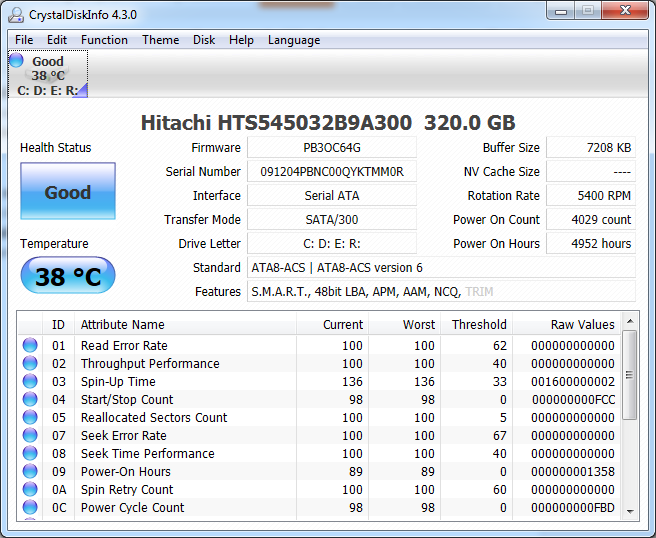The height and width of the screenshot is (538, 656).
Task: Click the attribute list scroll down arrow
Action: pos(630,511)
